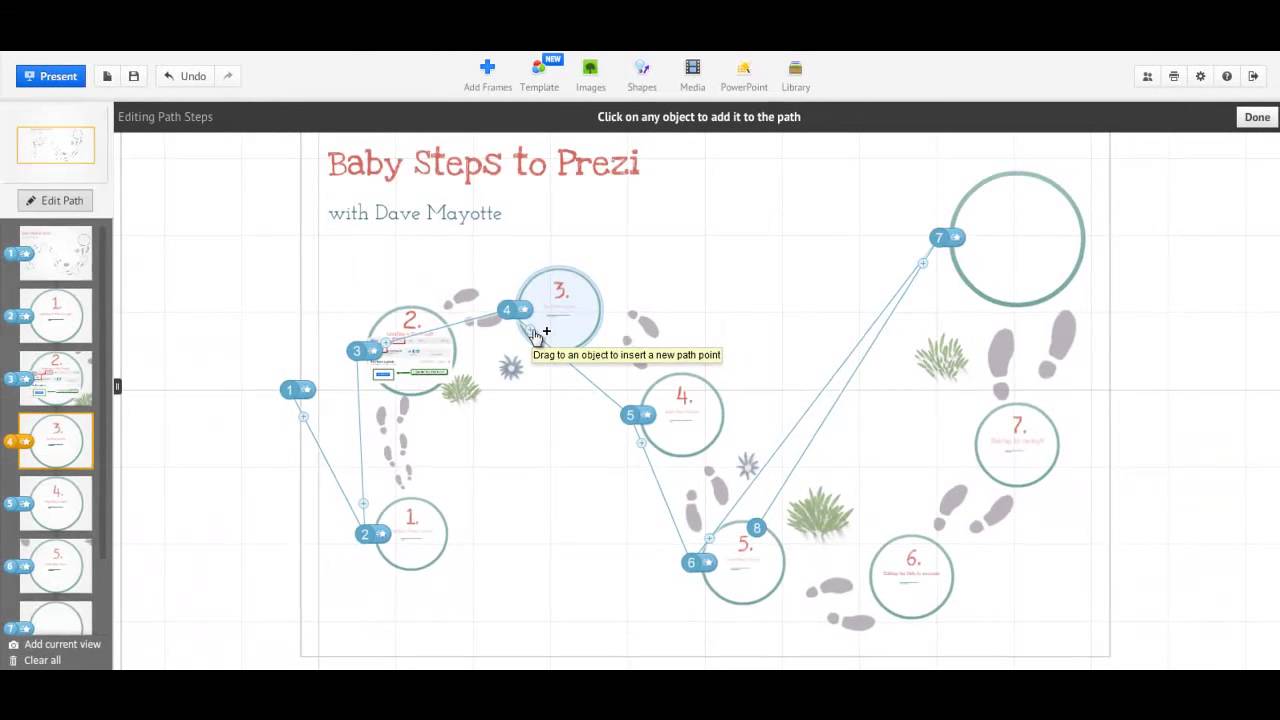Select the overview thumbnail above Edit Path
This screenshot has width=1280, height=720.
pos(56,145)
